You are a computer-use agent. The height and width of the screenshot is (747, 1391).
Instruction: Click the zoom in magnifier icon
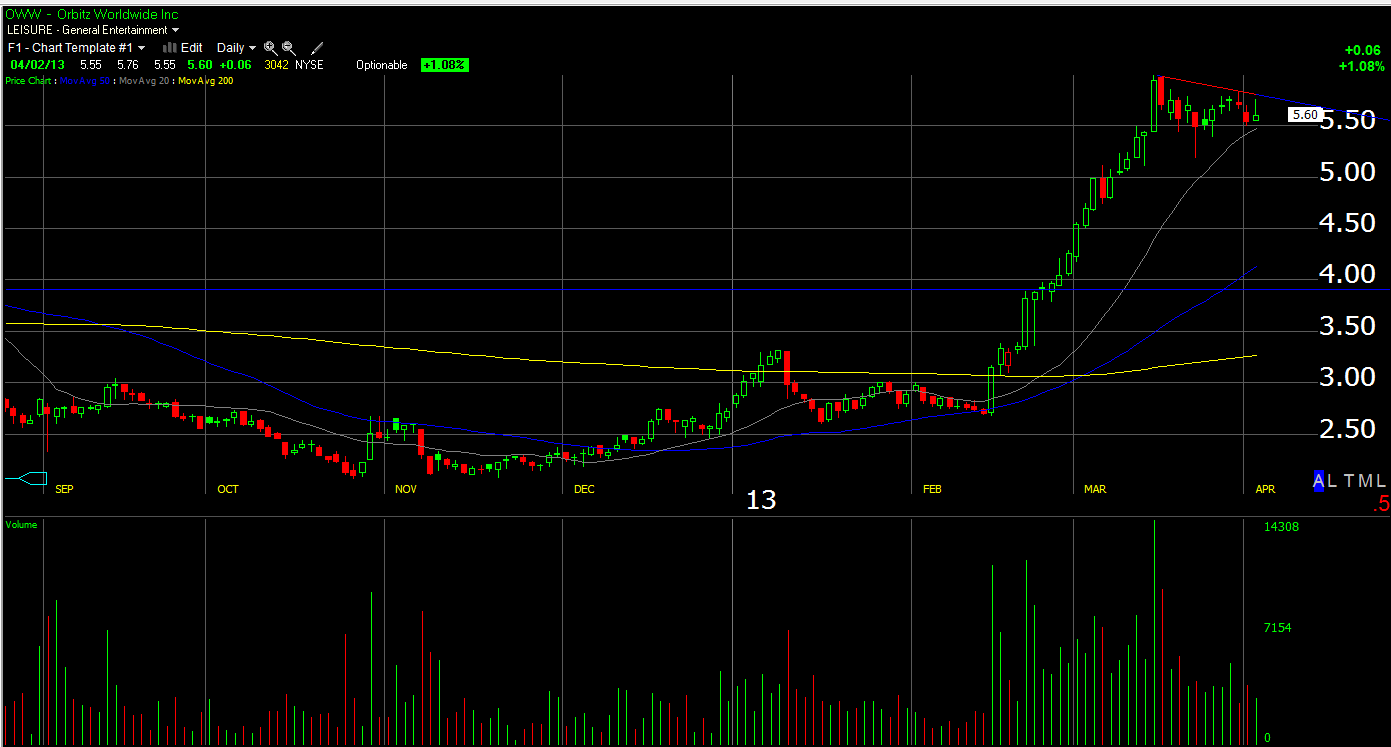coord(270,47)
